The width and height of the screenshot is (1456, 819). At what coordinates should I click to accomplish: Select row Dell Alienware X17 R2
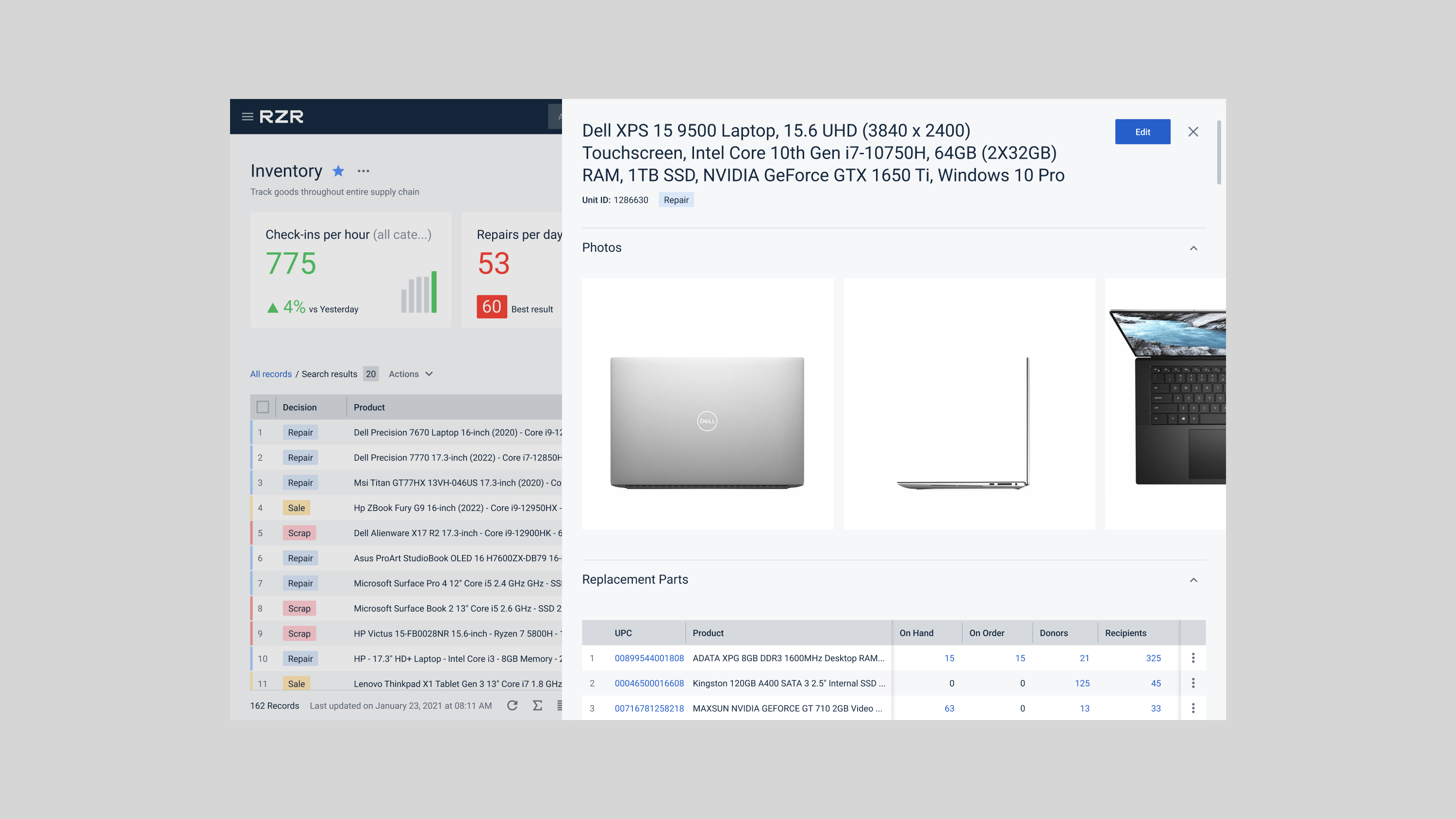[x=406, y=533]
